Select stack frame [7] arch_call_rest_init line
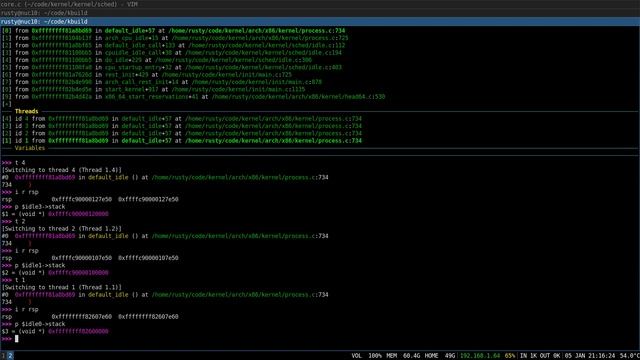 [x=162, y=82]
